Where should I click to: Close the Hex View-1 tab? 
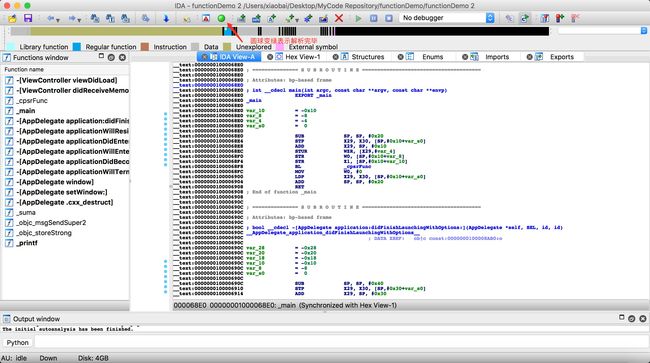(x=270, y=57)
